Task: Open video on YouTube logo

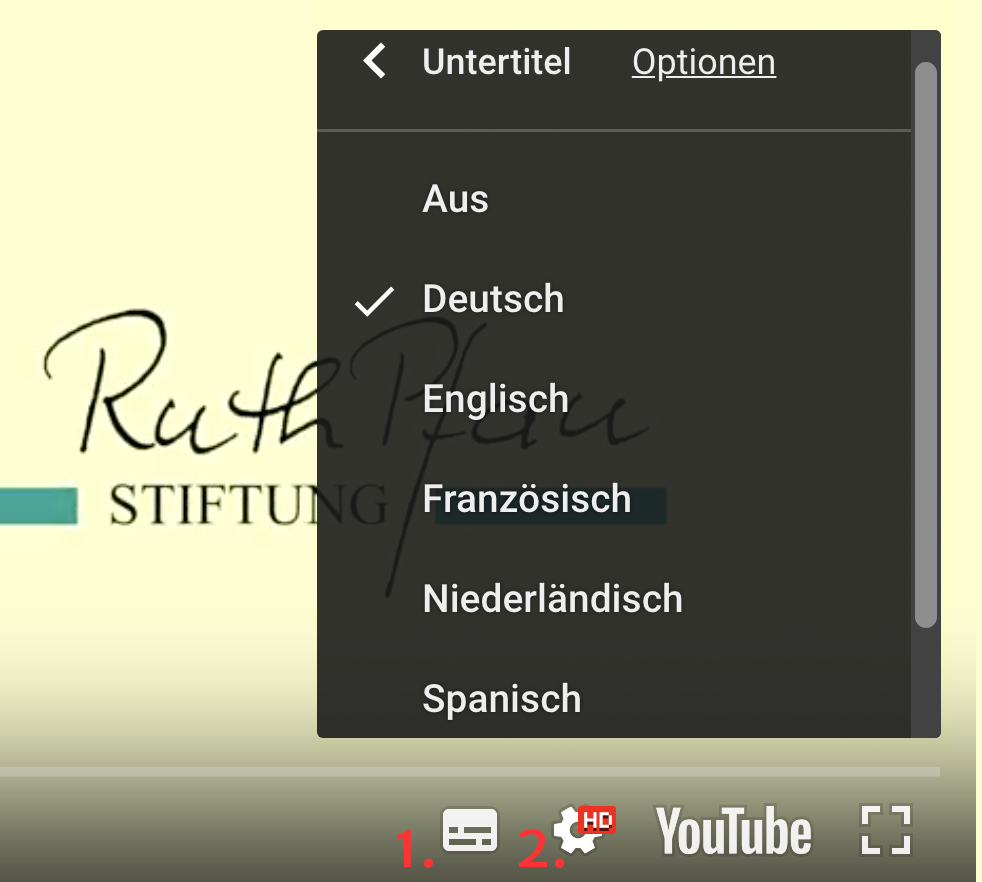Action: [733, 831]
